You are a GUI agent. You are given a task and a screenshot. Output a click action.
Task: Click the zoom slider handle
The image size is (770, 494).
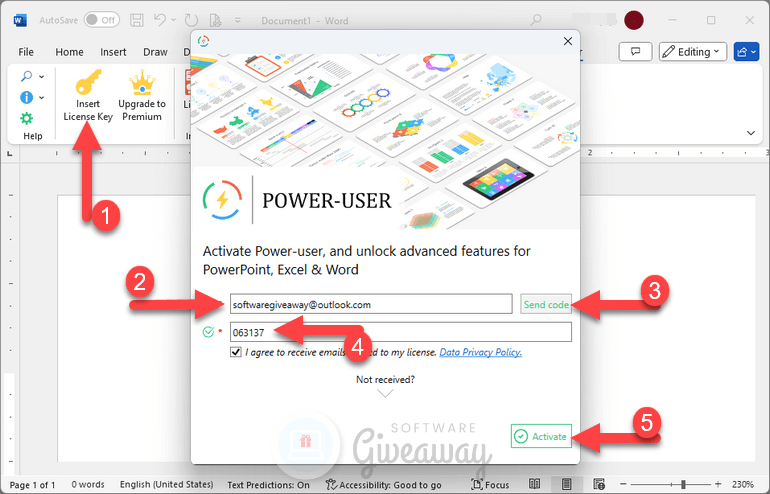coord(683,485)
